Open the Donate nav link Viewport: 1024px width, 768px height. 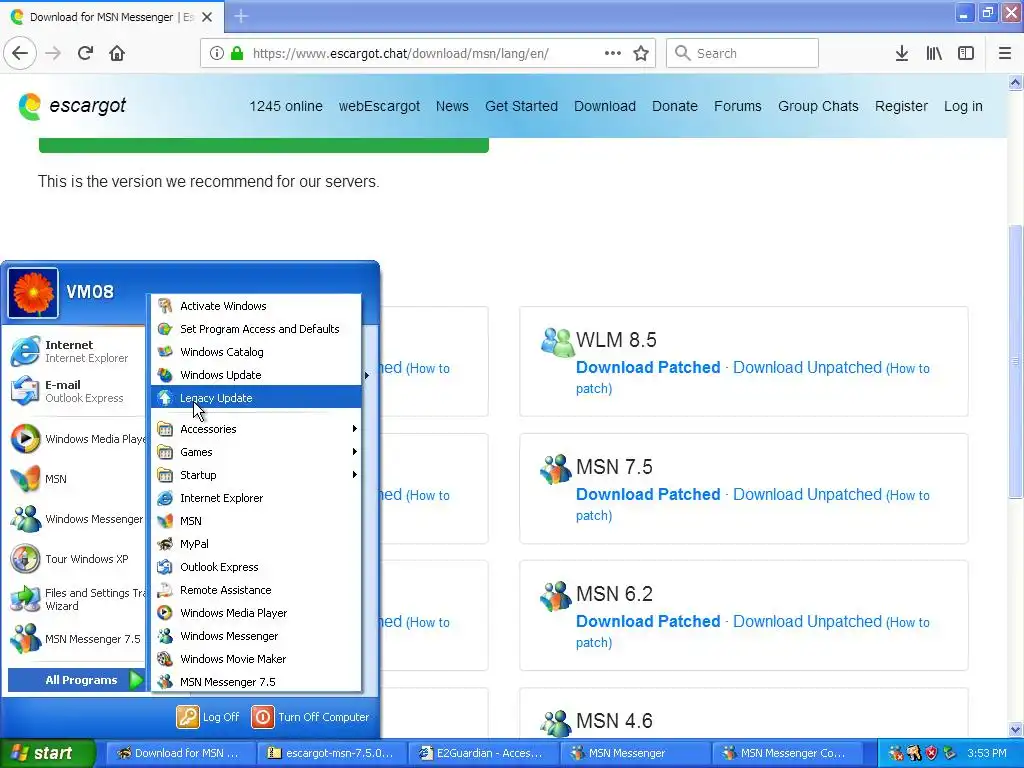(x=675, y=106)
